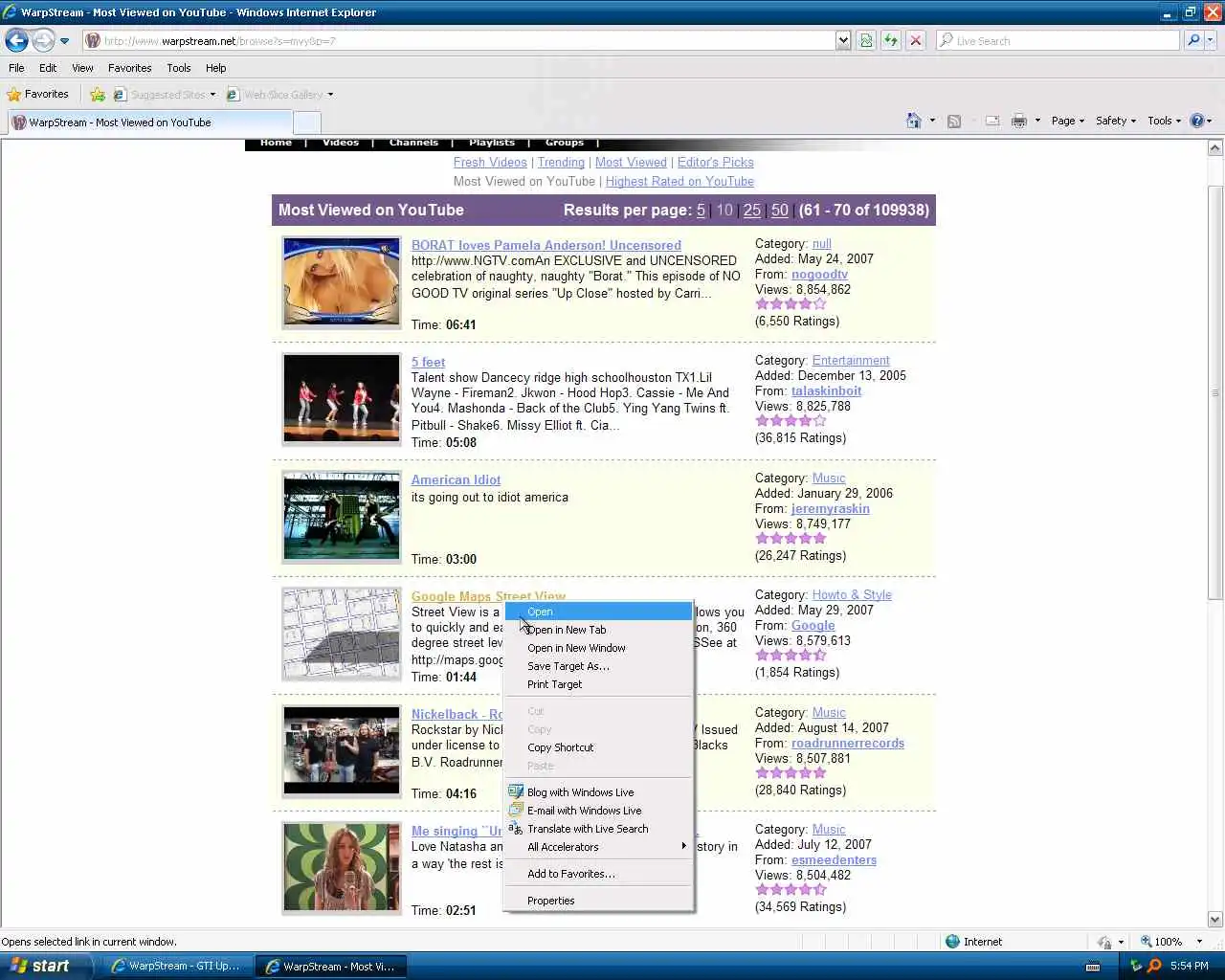Choose Translate with Live Search
Image resolution: width=1225 pixels, height=980 pixels.
coord(598,829)
